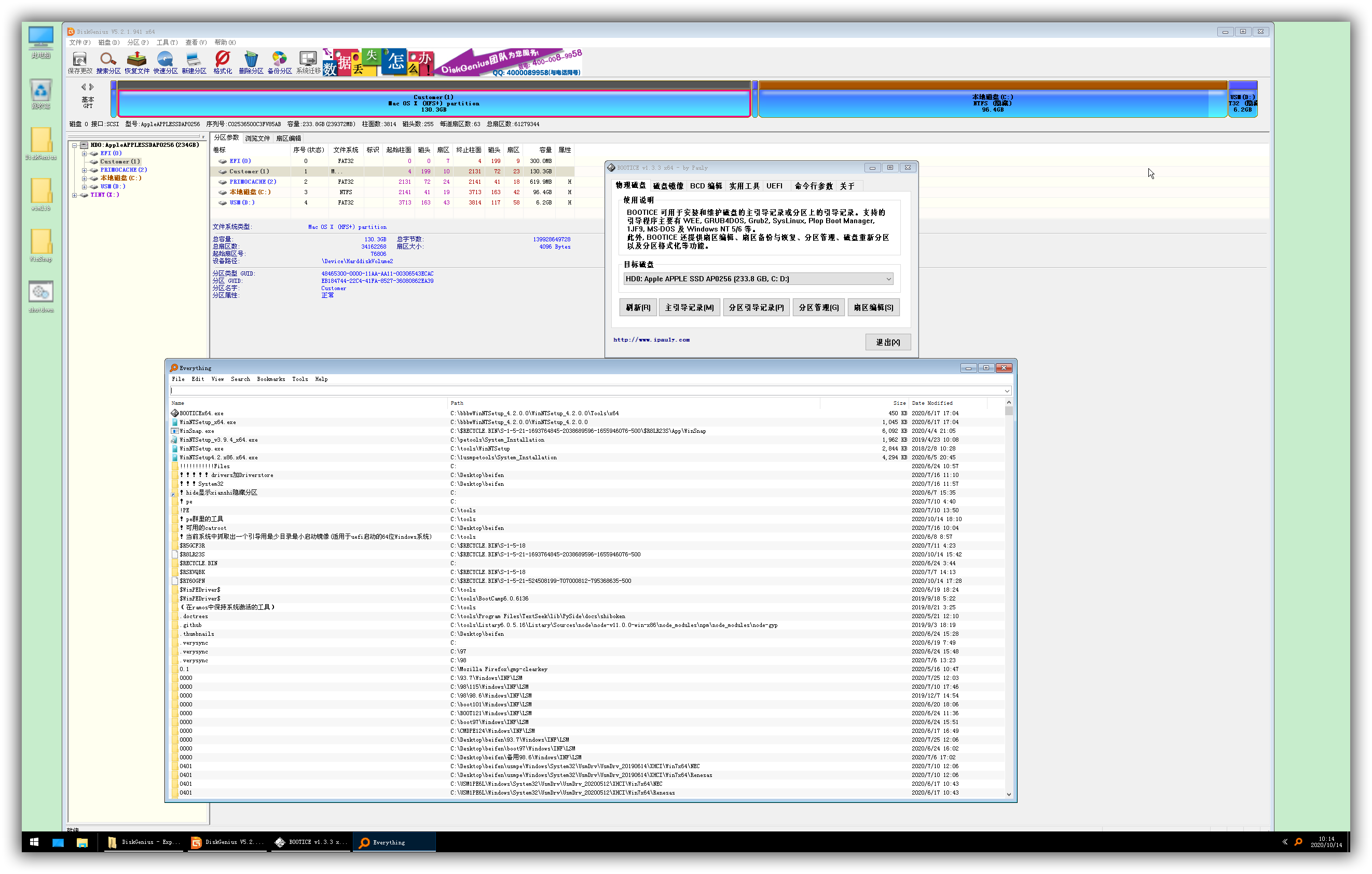The width and height of the screenshot is (1372, 874).
Task: Open File Explorer from the taskbar
Action: click(82, 842)
